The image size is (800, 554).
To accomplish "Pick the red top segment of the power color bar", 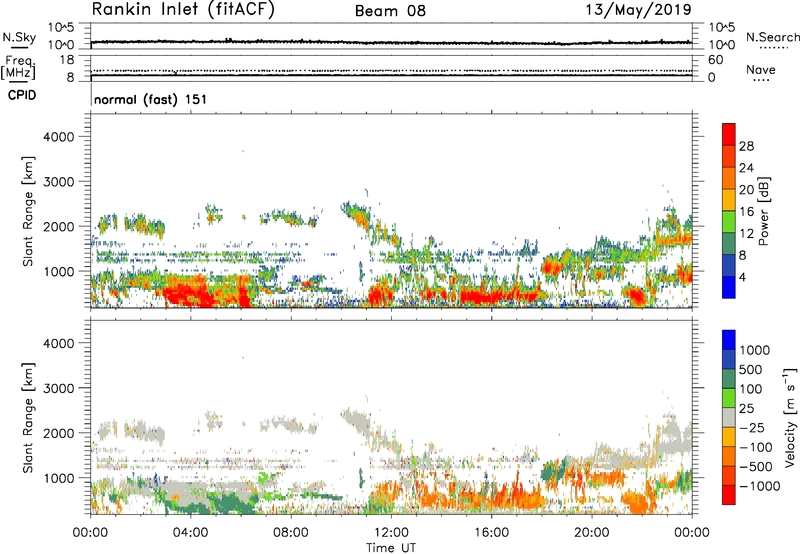I will [x=729, y=134].
